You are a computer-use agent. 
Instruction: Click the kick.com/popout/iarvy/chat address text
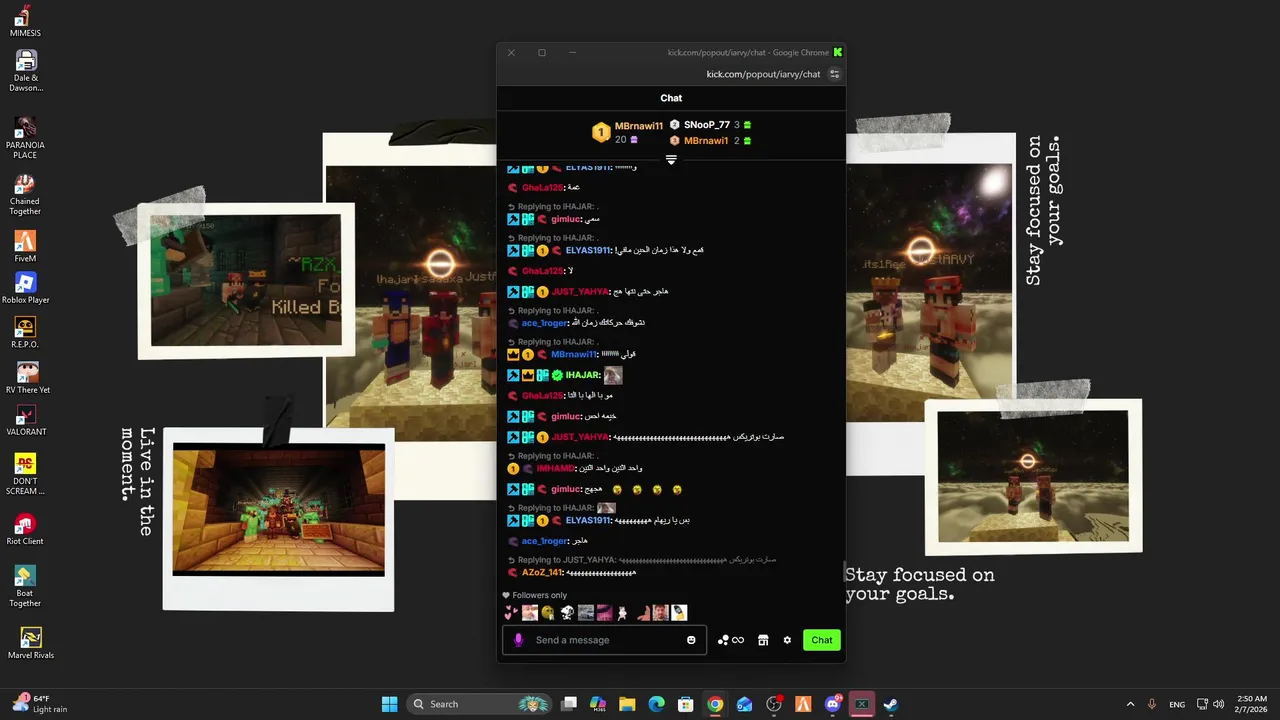[763, 74]
